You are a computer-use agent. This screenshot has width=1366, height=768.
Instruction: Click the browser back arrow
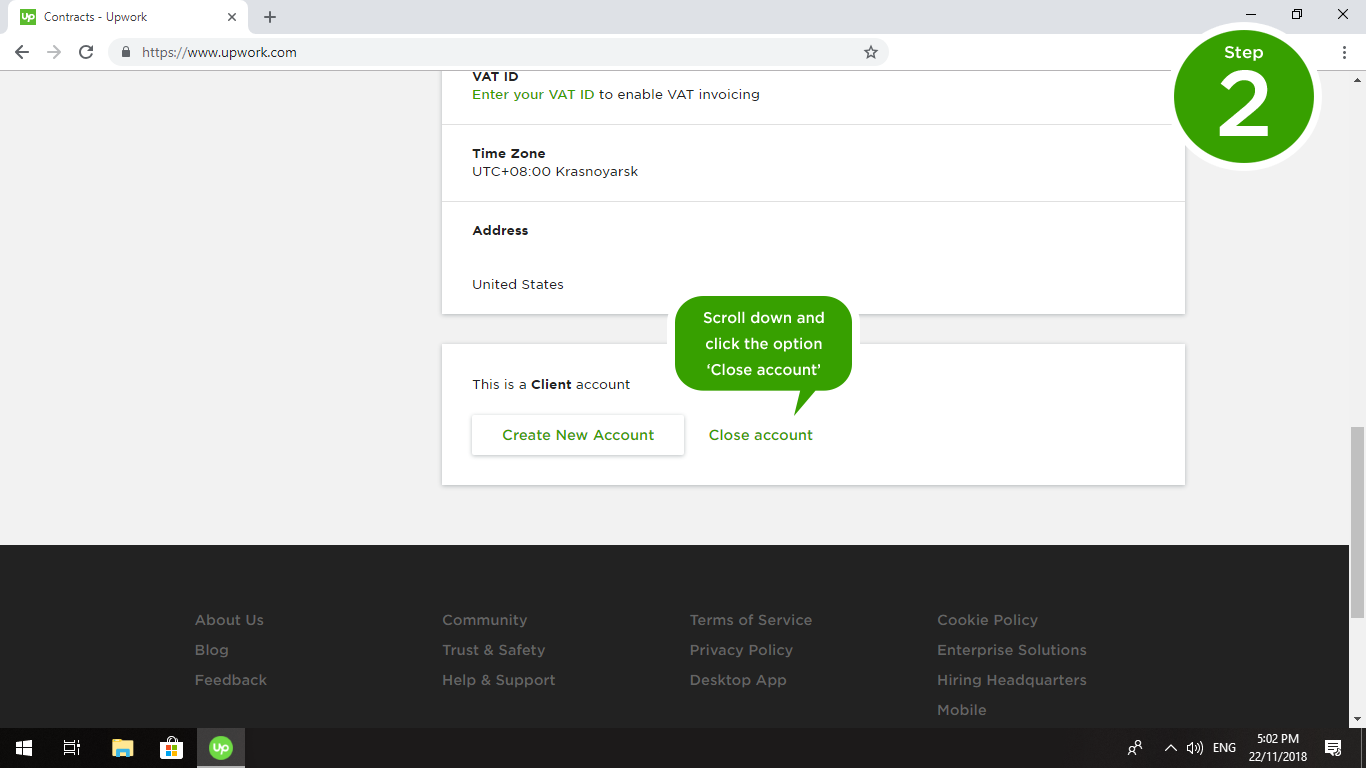22,52
